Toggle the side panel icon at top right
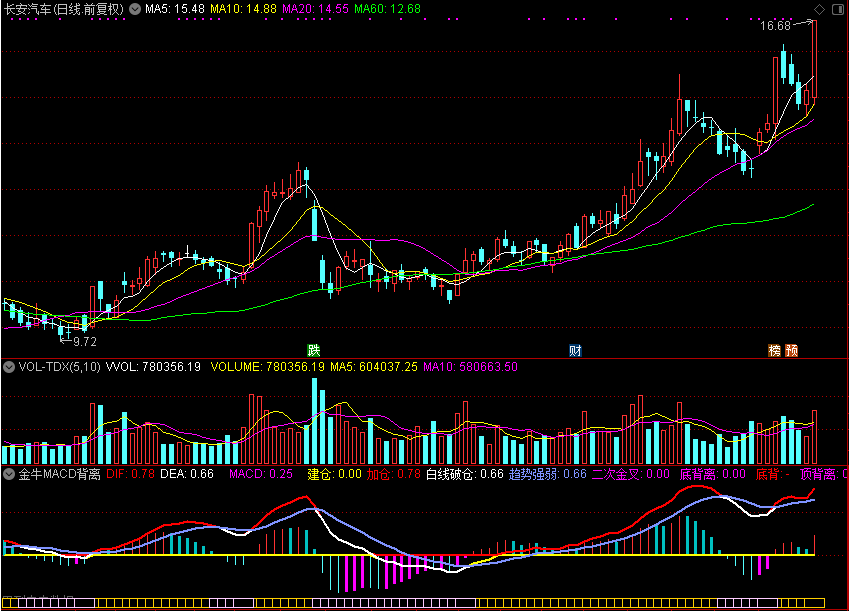This screenshot has width=849, height=611. pyautogui.click(x=837, y=9)
